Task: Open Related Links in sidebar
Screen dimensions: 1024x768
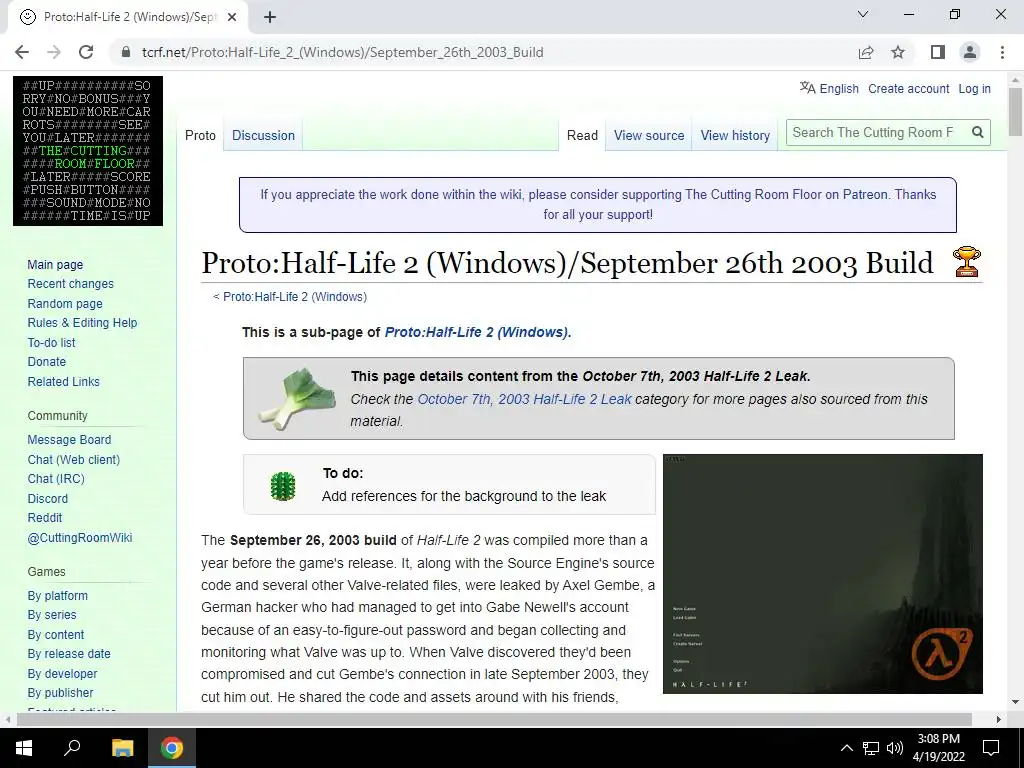Action: pyautogui.click(x=63, y=381)
